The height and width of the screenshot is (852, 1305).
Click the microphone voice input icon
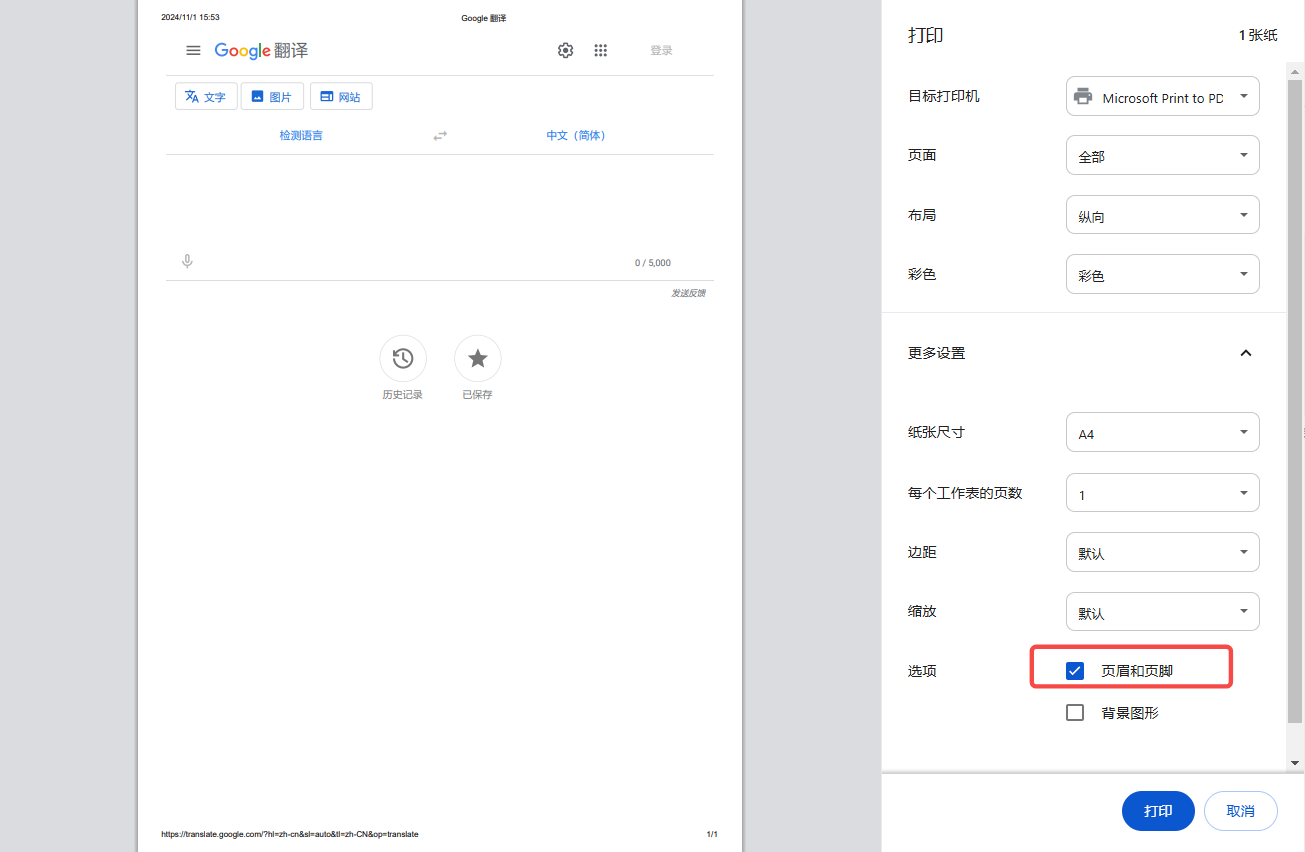click(187, 262)
